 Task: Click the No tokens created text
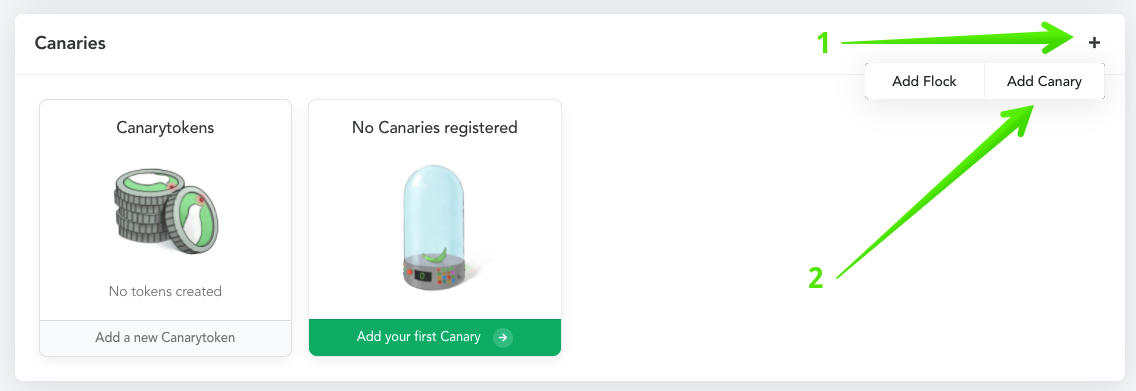click(165, 292)
